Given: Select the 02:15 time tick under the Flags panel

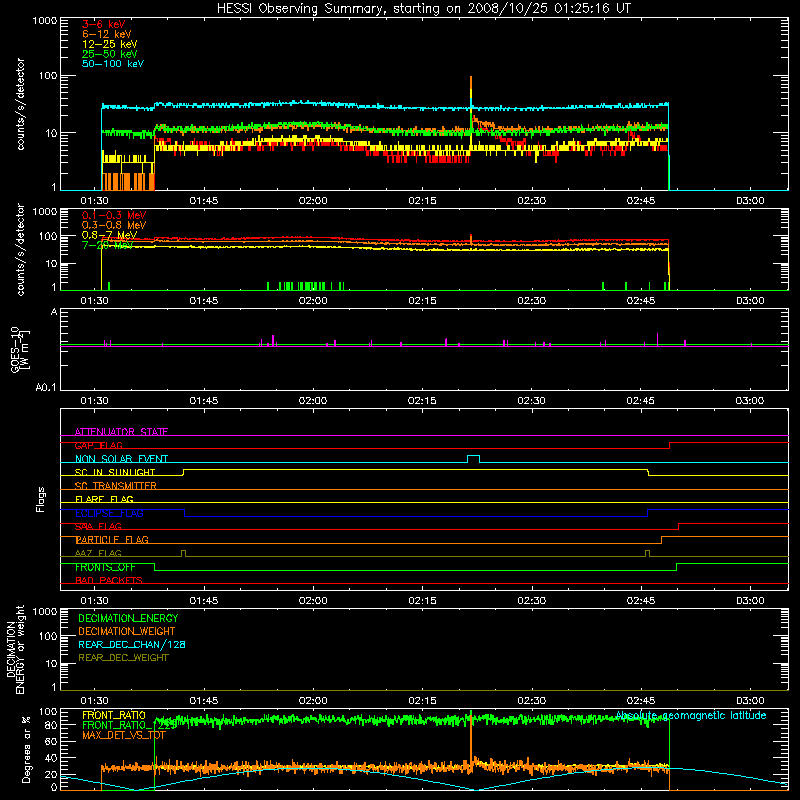Looking at the screenshot, I should pyautogui.click(x=422, y=601).
